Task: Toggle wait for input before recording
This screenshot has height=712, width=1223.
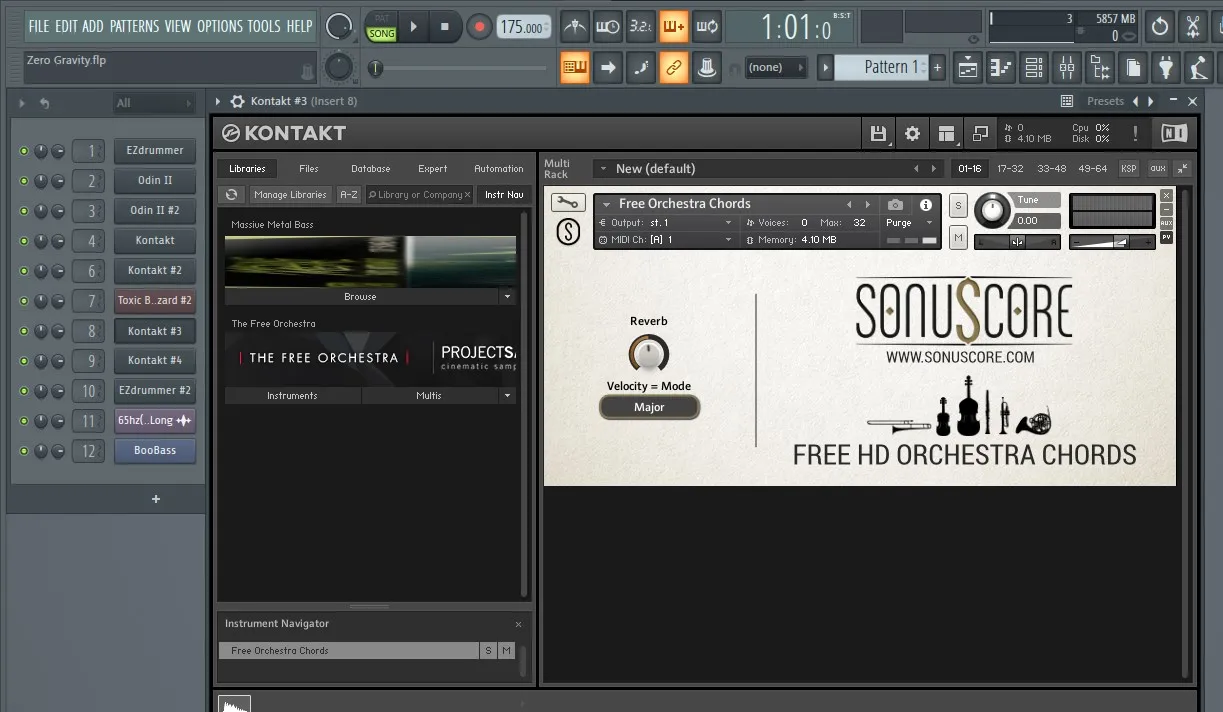Action: tap(607, 26)
